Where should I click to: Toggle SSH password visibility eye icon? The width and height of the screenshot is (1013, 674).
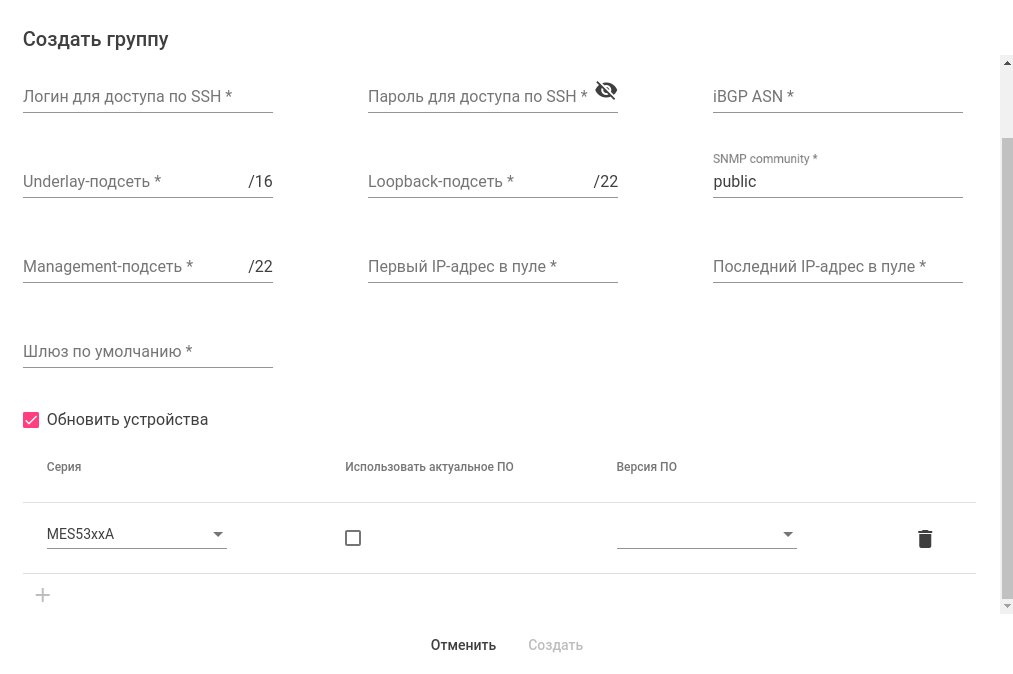click(606, 91)
